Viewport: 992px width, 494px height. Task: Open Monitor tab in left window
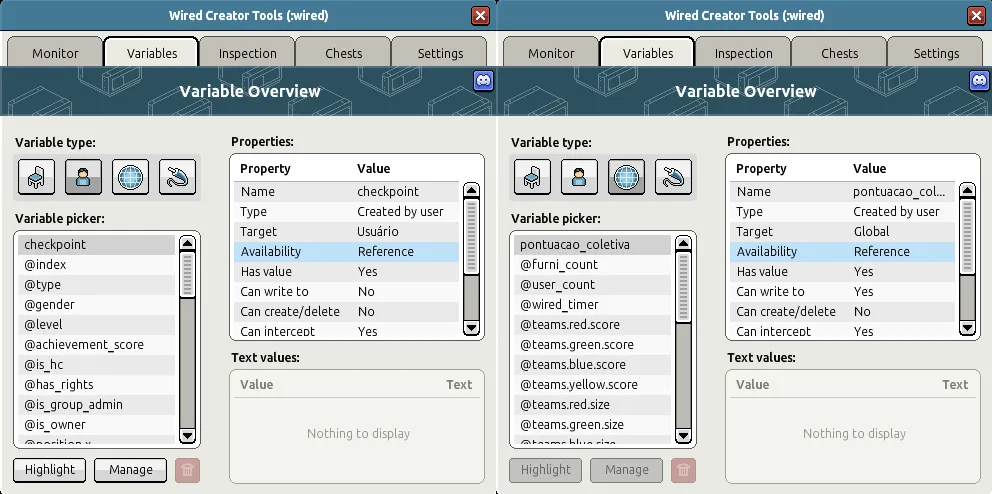[55, 52]
